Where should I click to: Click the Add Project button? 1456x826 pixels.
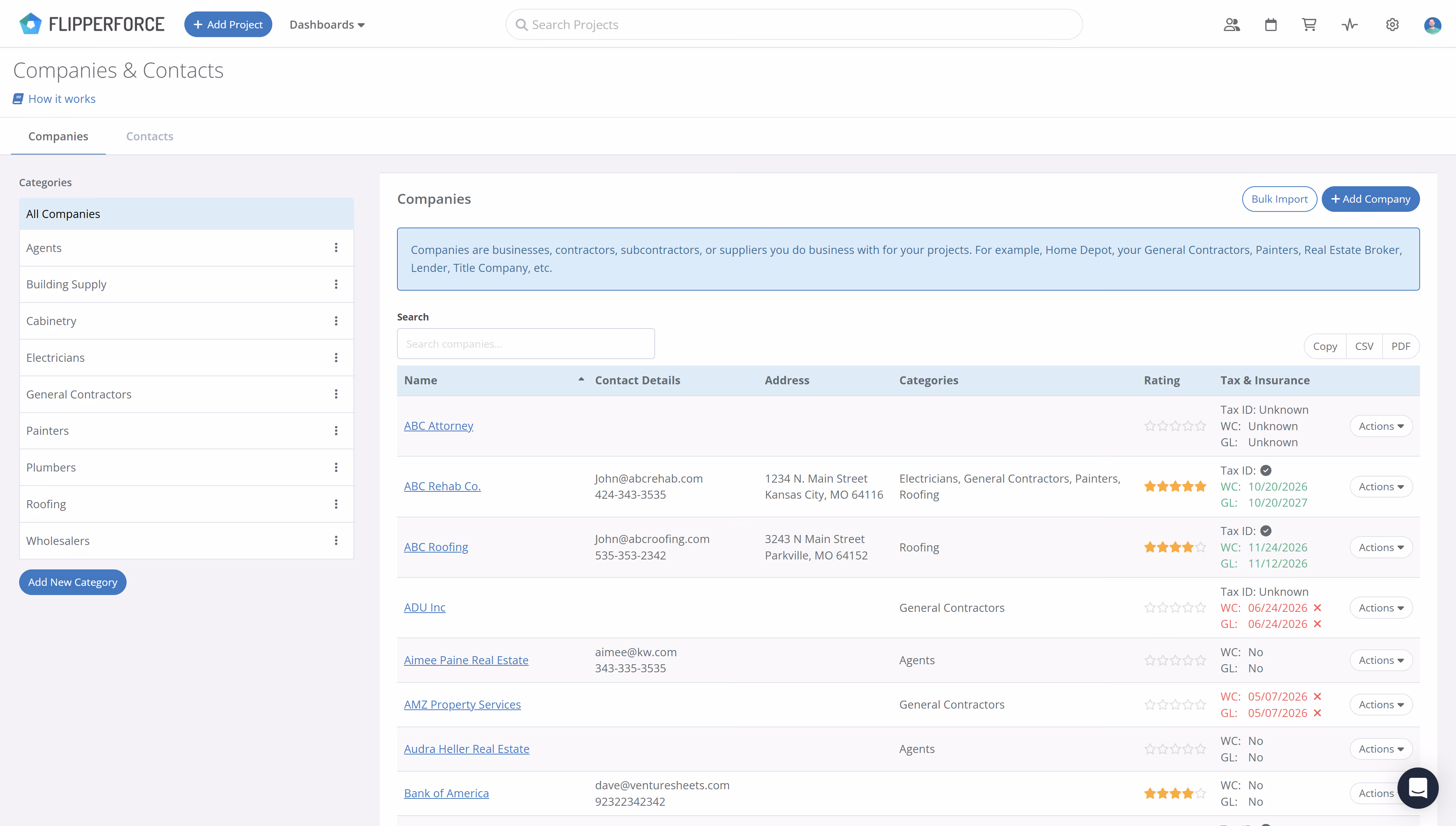click(228, 24)
